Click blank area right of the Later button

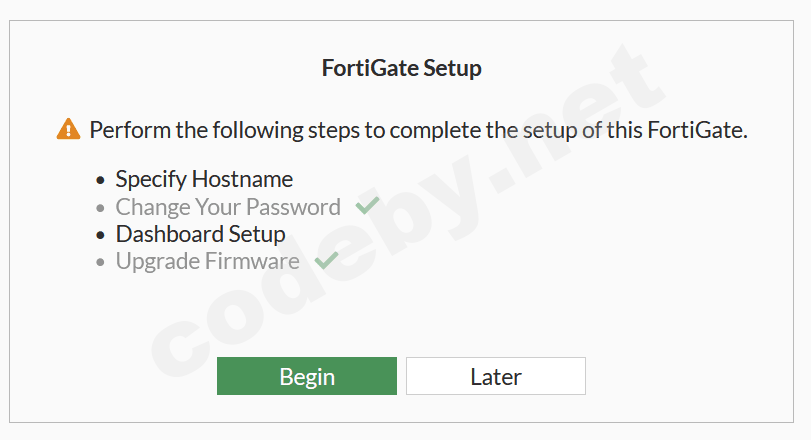click(690, 376)
